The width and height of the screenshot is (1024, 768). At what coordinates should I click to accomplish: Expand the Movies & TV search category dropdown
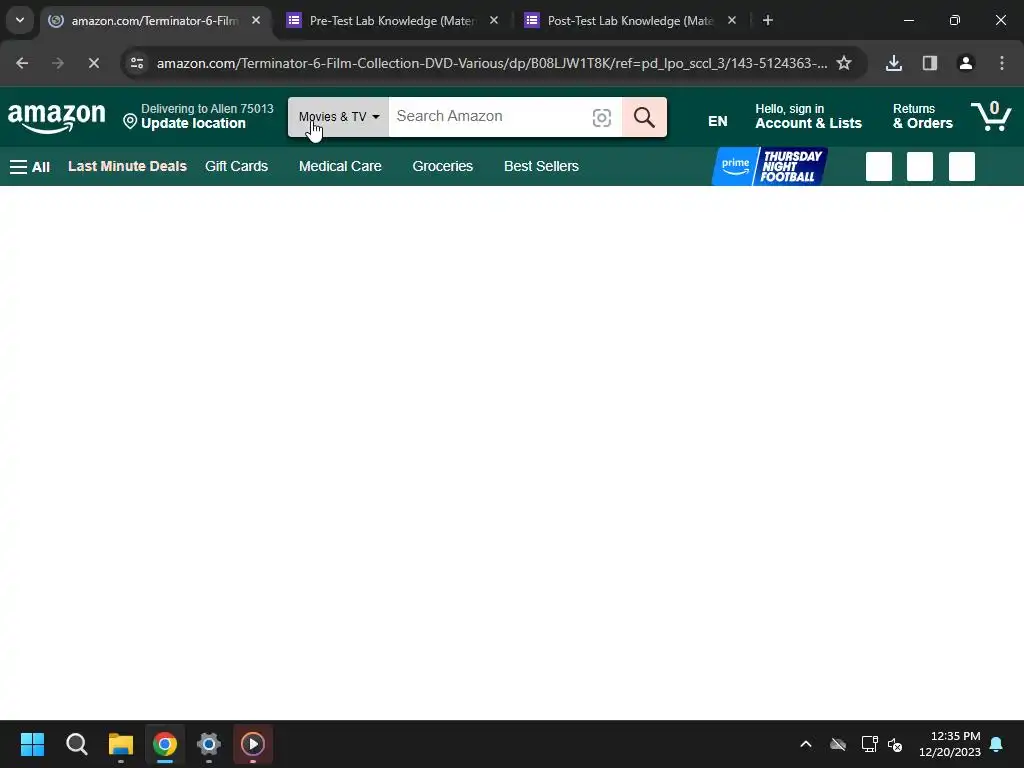[338, 117]
